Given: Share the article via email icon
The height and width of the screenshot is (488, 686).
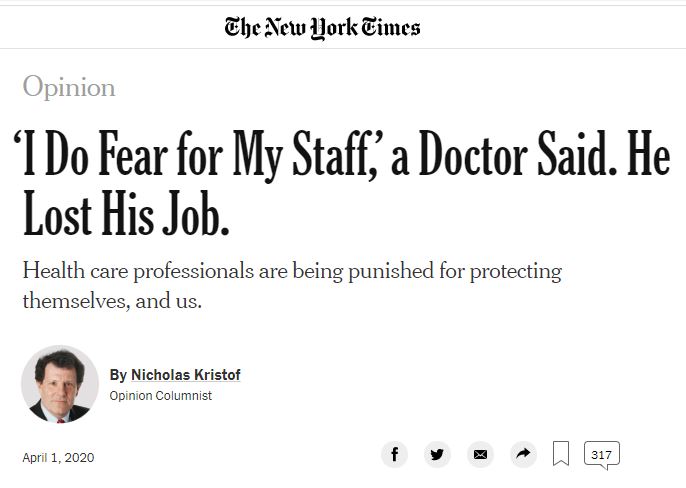Looking at the screenshot, I should (480, 454).
